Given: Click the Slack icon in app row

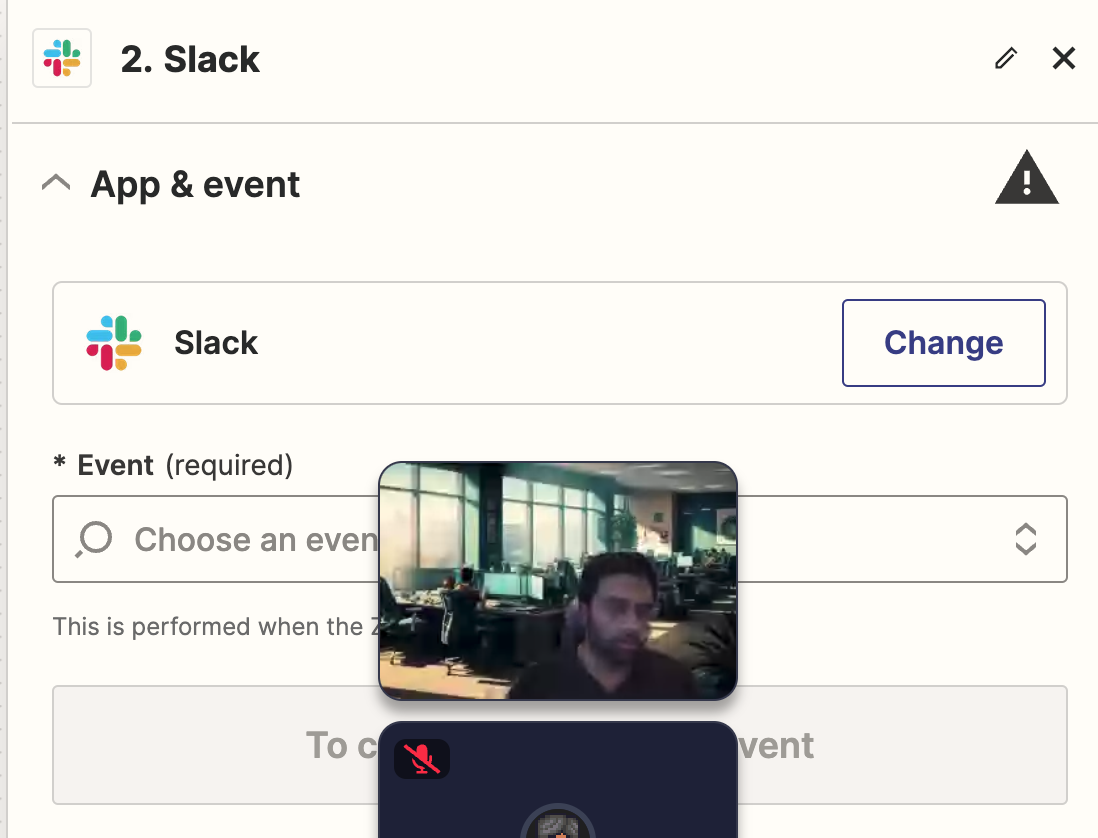Looking at the screenshot, I should click(114, 343).
